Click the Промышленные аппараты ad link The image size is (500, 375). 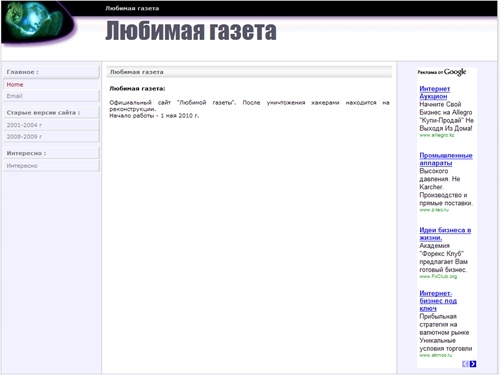(x=446, y=159)
